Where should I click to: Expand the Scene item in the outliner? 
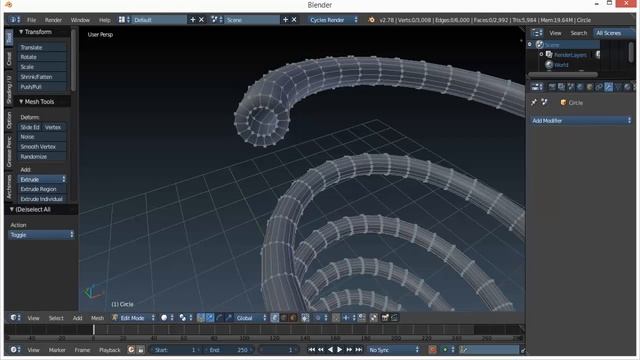(x=530, y=44)
